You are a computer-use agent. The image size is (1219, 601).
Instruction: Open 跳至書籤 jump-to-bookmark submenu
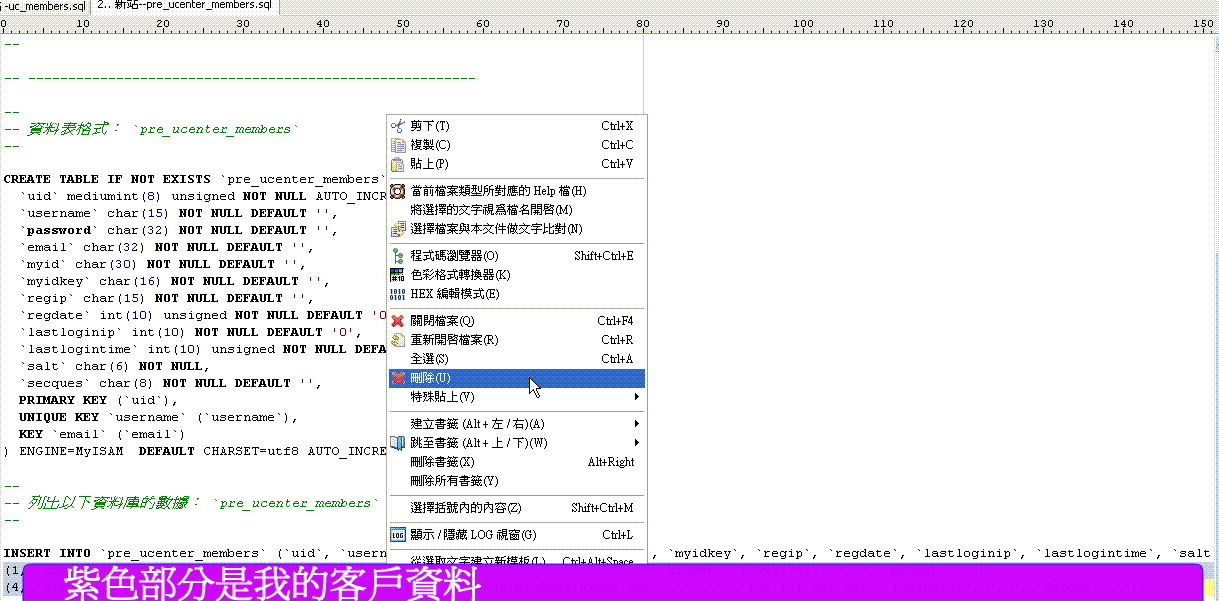[516, 443]
